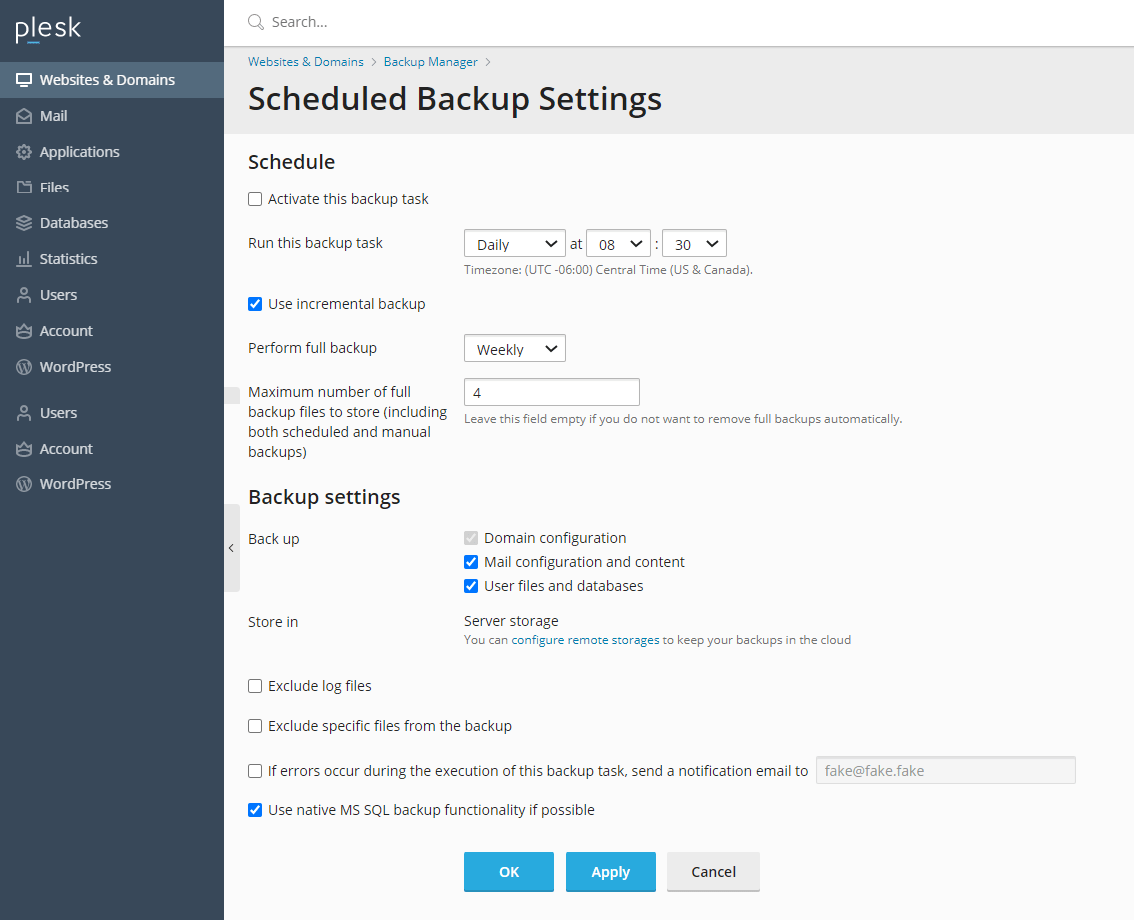
Task: Apply the backup settings
Action: click(x=610, y=871)
